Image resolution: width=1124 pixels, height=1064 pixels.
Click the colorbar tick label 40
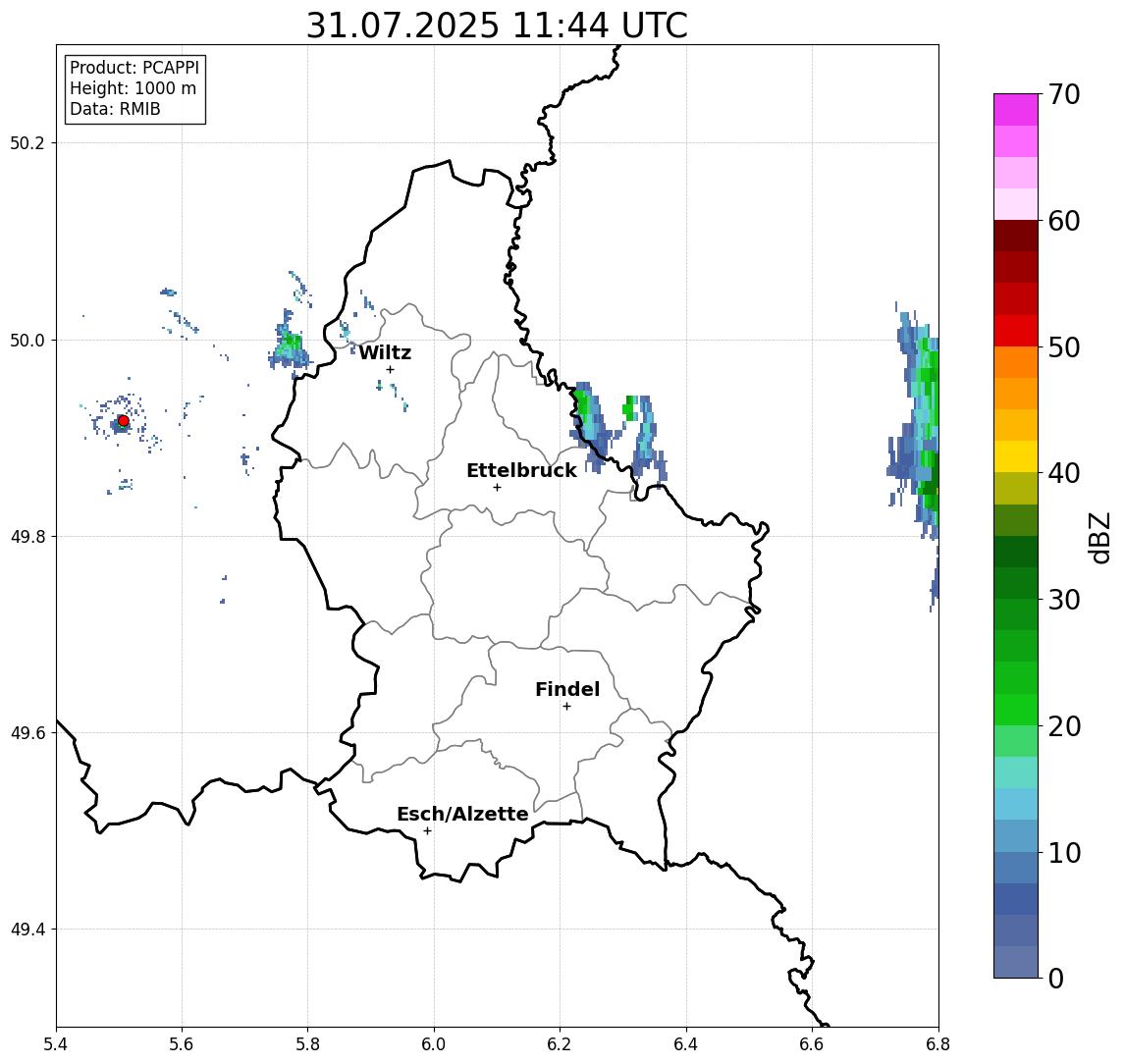point(1064,472)
